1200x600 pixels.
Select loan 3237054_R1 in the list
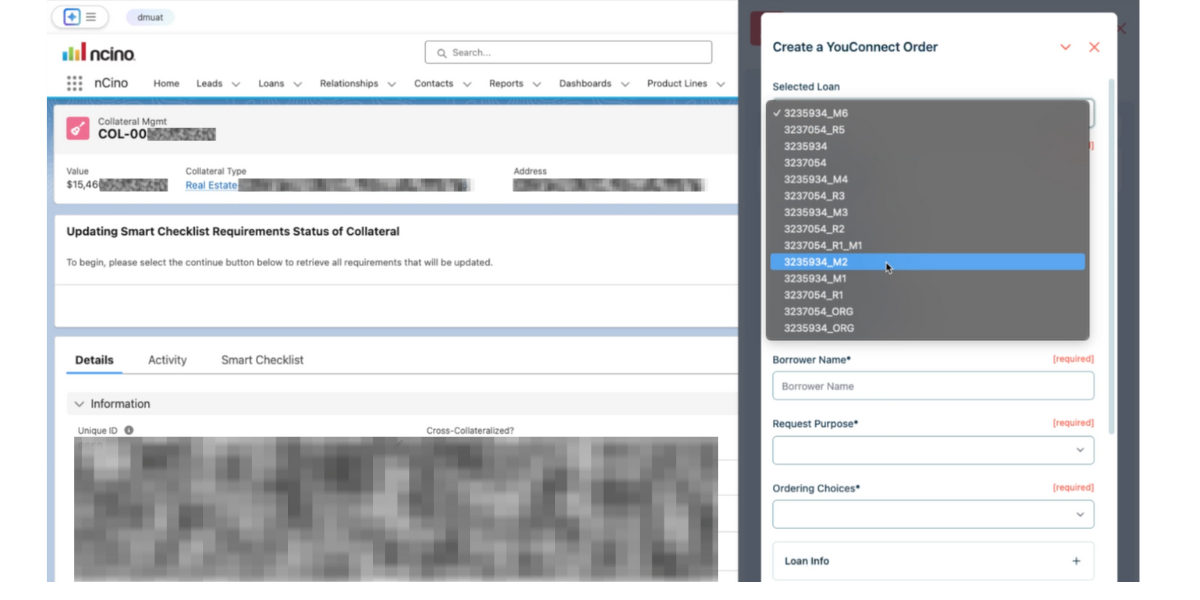coord(928,295)
